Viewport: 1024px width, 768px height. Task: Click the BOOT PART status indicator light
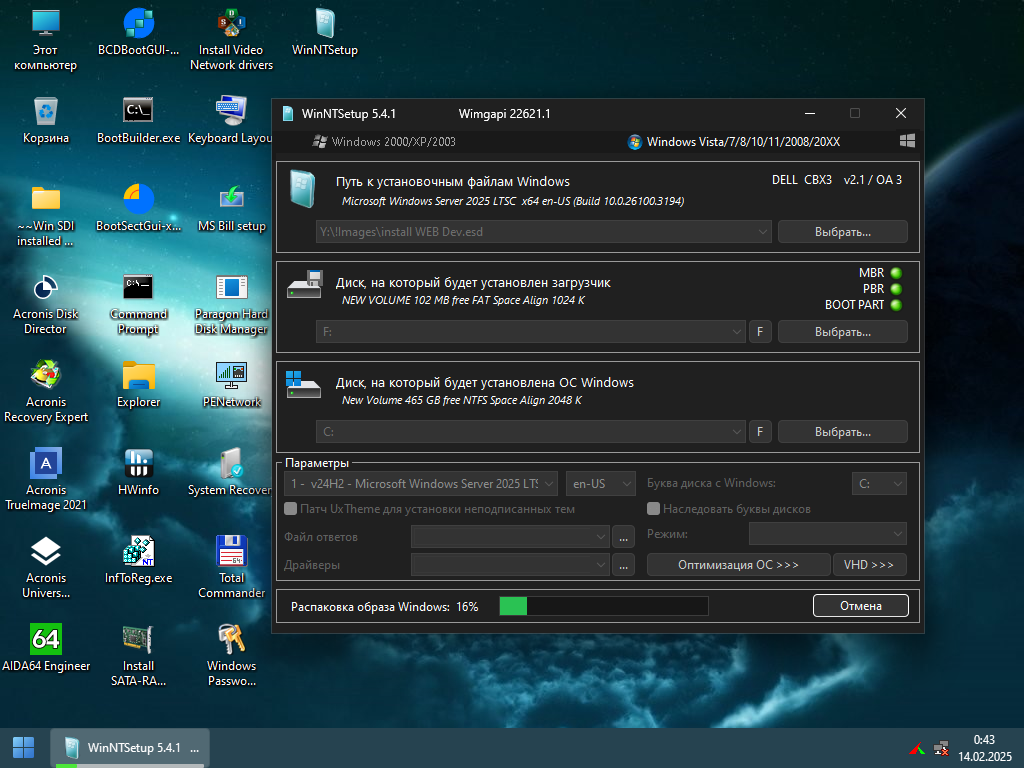click(x=896, y=305)
